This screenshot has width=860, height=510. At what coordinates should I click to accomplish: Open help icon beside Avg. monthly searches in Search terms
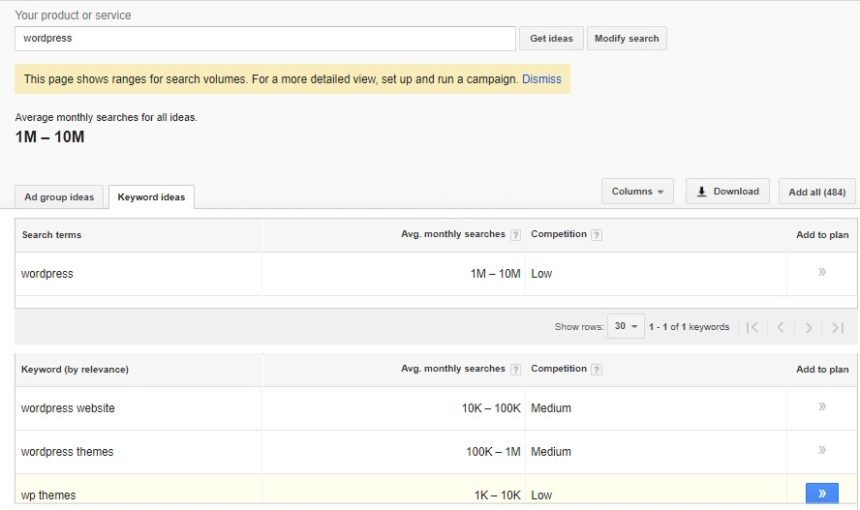(x=515, y=235)
